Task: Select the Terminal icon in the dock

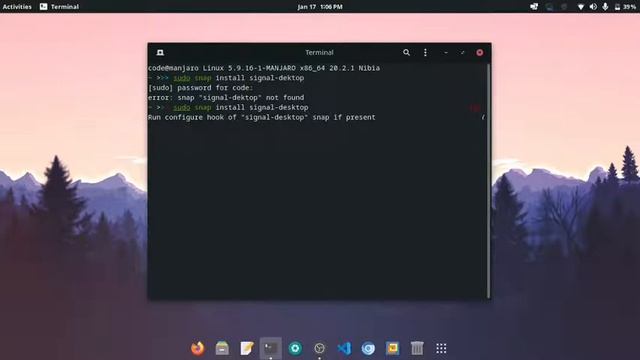Action: (271, 348)
